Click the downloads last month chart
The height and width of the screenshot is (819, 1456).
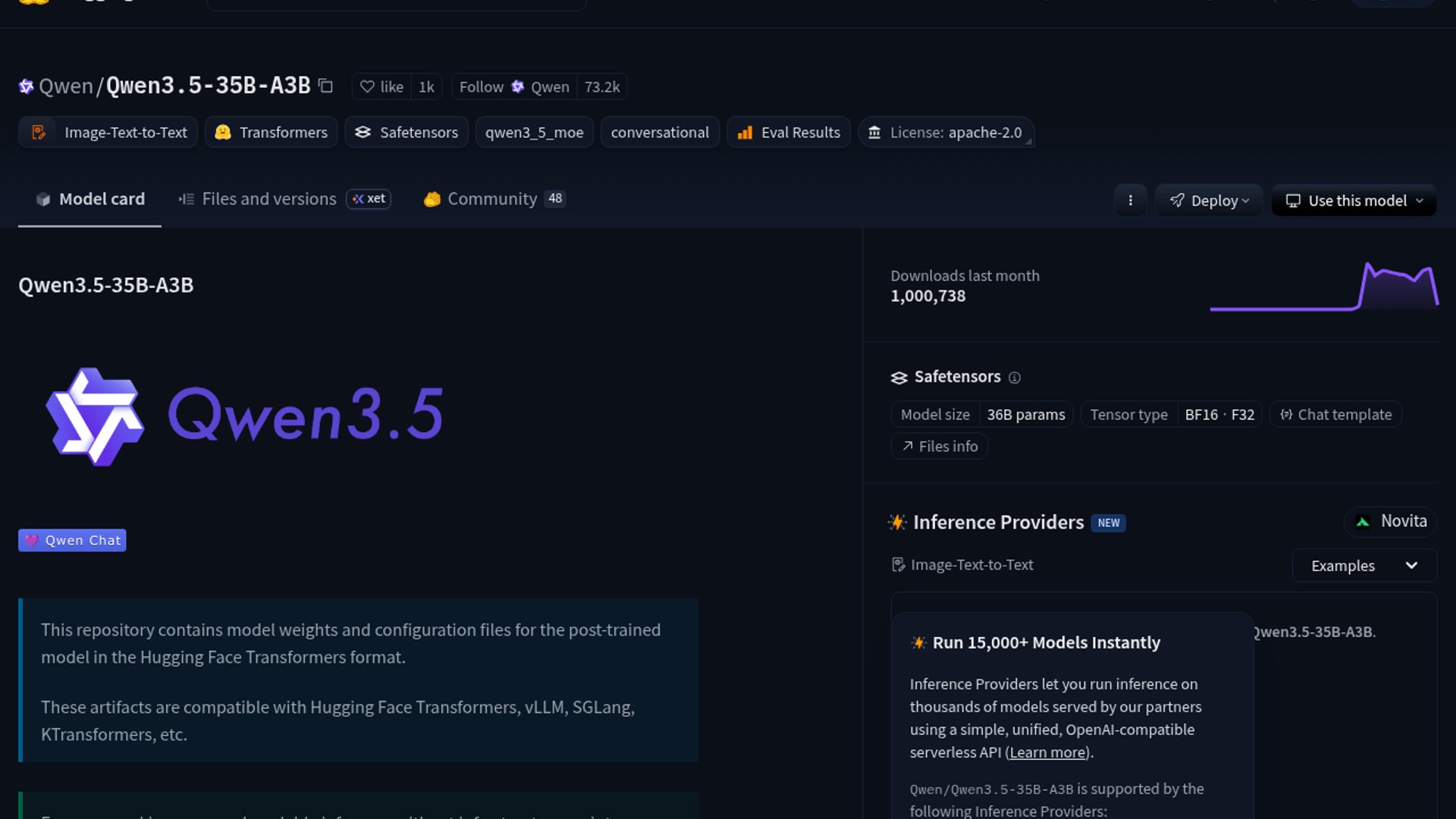tap(1323, 288)
